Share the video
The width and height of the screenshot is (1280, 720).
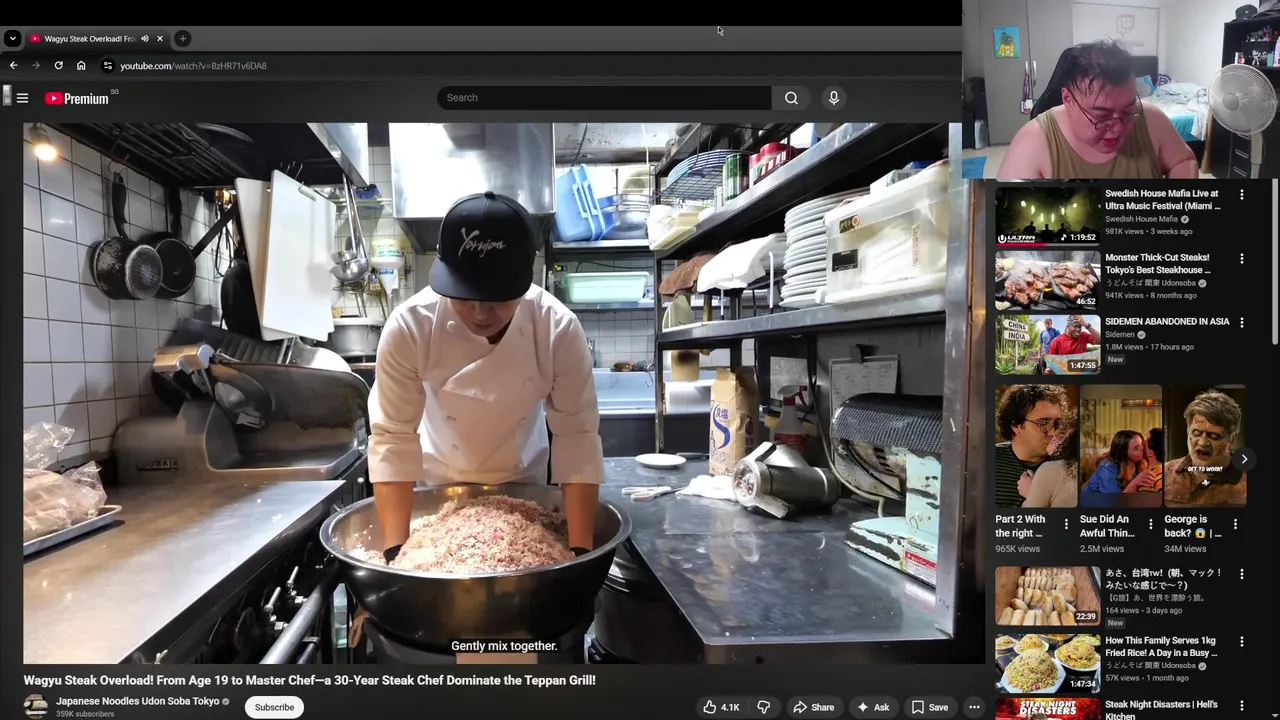tap(813, 707)
